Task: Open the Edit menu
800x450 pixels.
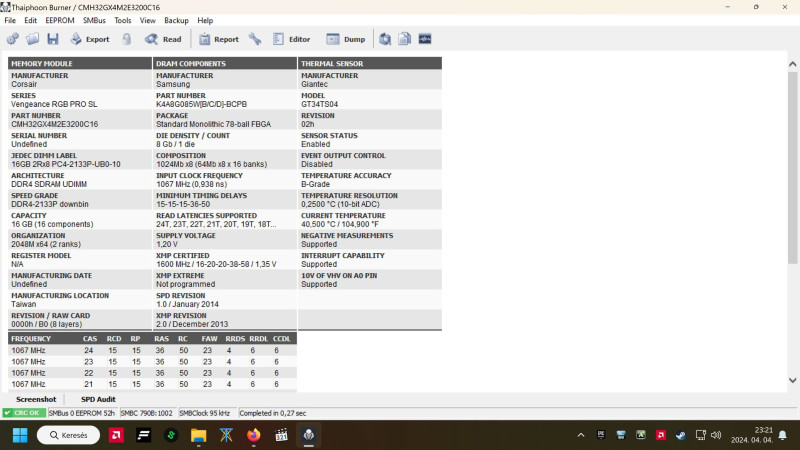Action: click(x=31, y=20)
